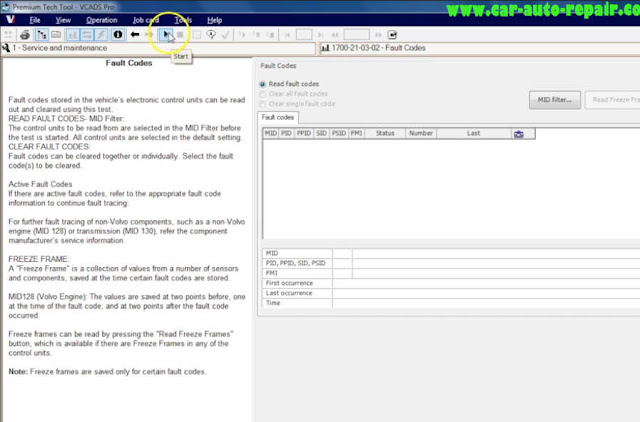
Task: Open the Operation menu
Action: click(x=102, y=20)
